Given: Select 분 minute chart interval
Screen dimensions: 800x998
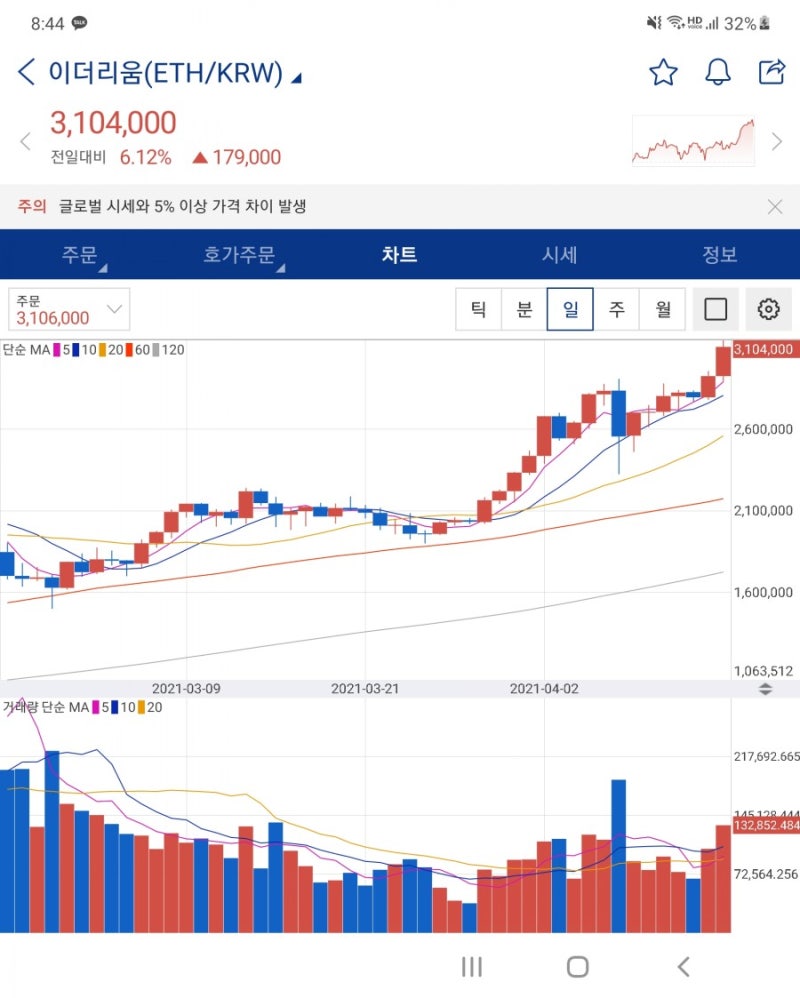Looking at the screenshot, I should pyautogui.click(x=524, y=309).
